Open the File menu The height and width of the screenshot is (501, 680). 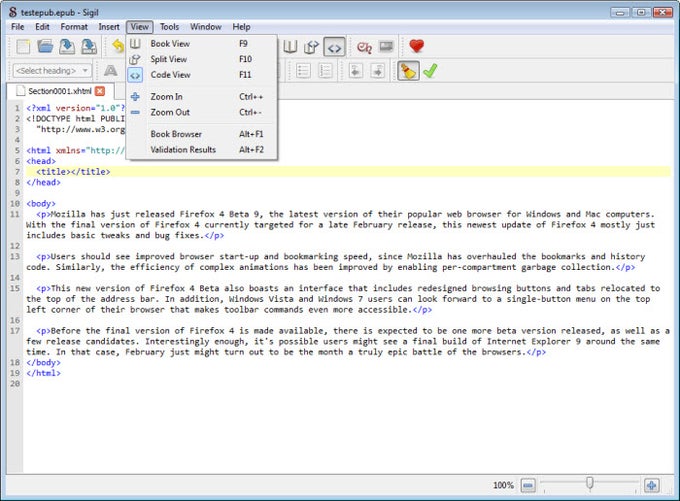[18, 27]
